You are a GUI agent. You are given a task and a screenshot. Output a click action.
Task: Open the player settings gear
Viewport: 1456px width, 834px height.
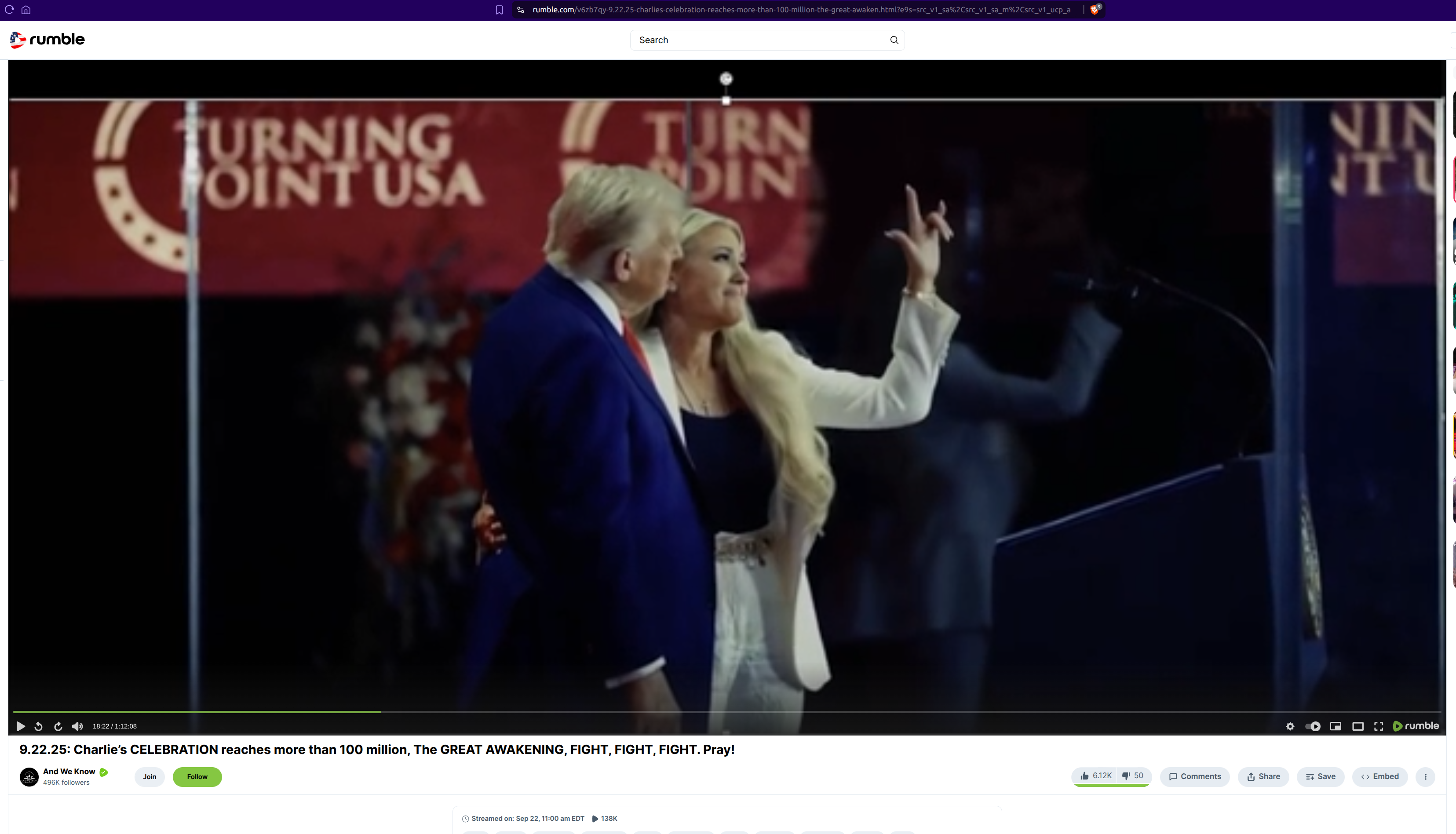1290,726
